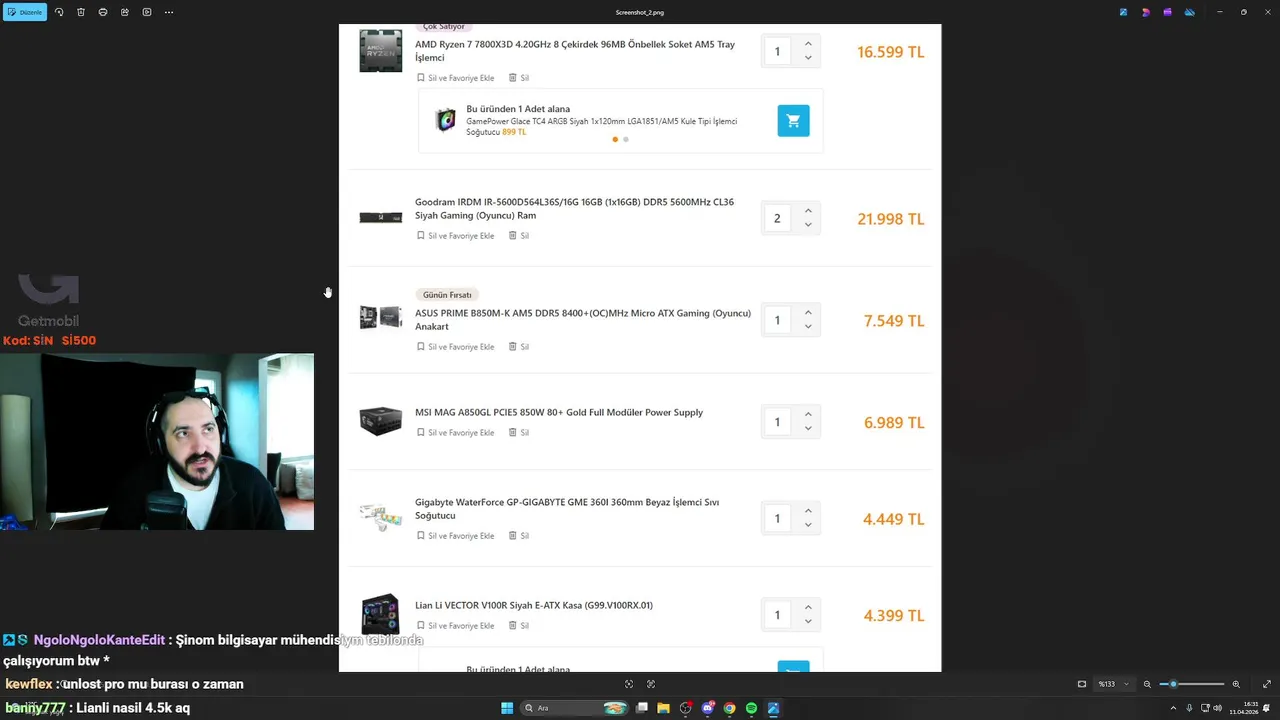The image size is (1280, 720).
Task: Open the Clipchamp icon in title bar
Action: (1167, 12)
